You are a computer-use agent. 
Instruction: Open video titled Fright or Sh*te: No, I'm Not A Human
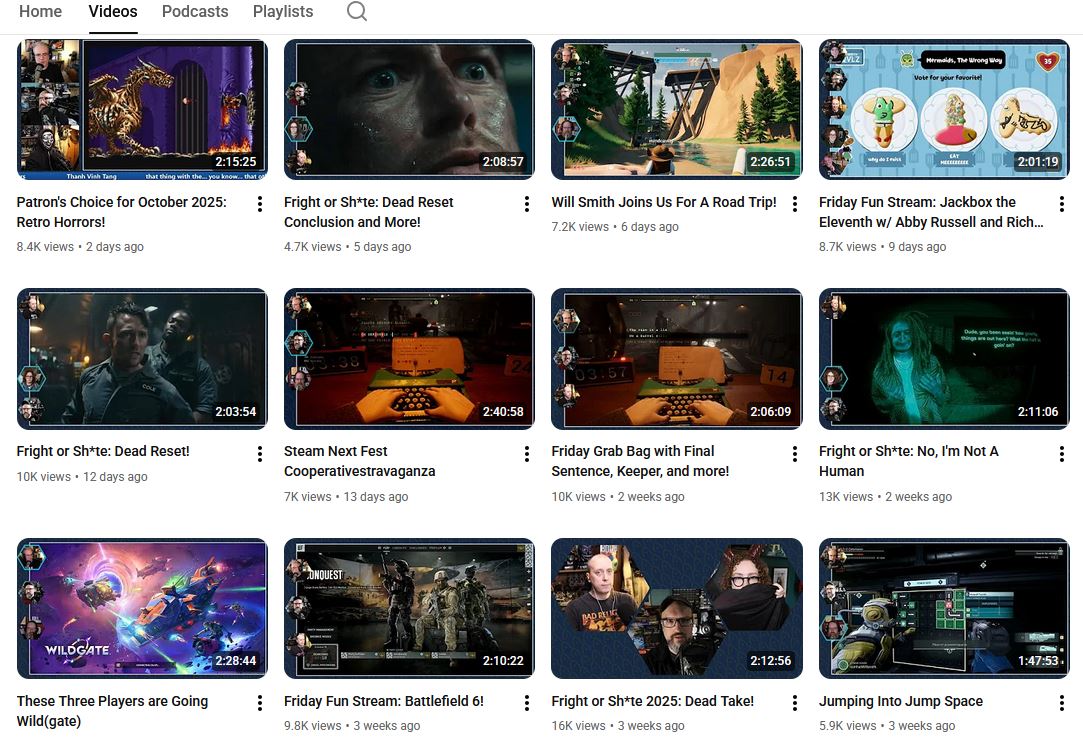(908, 461)
